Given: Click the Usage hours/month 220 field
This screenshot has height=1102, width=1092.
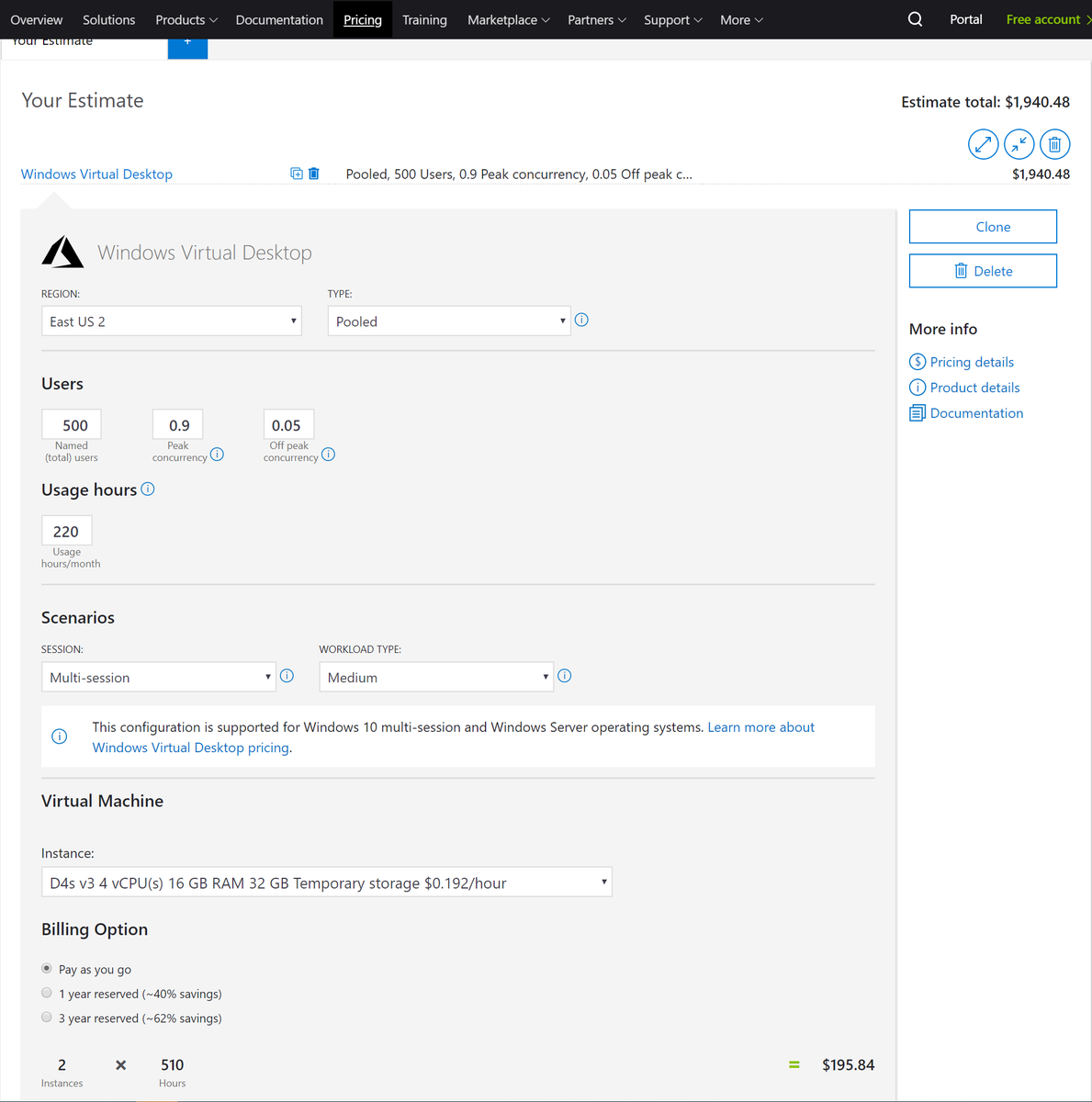Looking at the screenshot, I should tap(67, 531).
